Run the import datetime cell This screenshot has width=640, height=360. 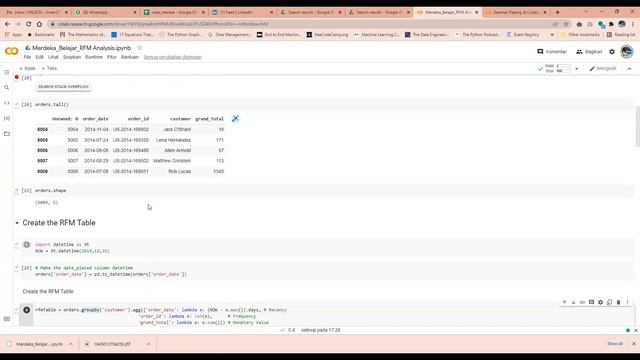click(x=27, y=244)
